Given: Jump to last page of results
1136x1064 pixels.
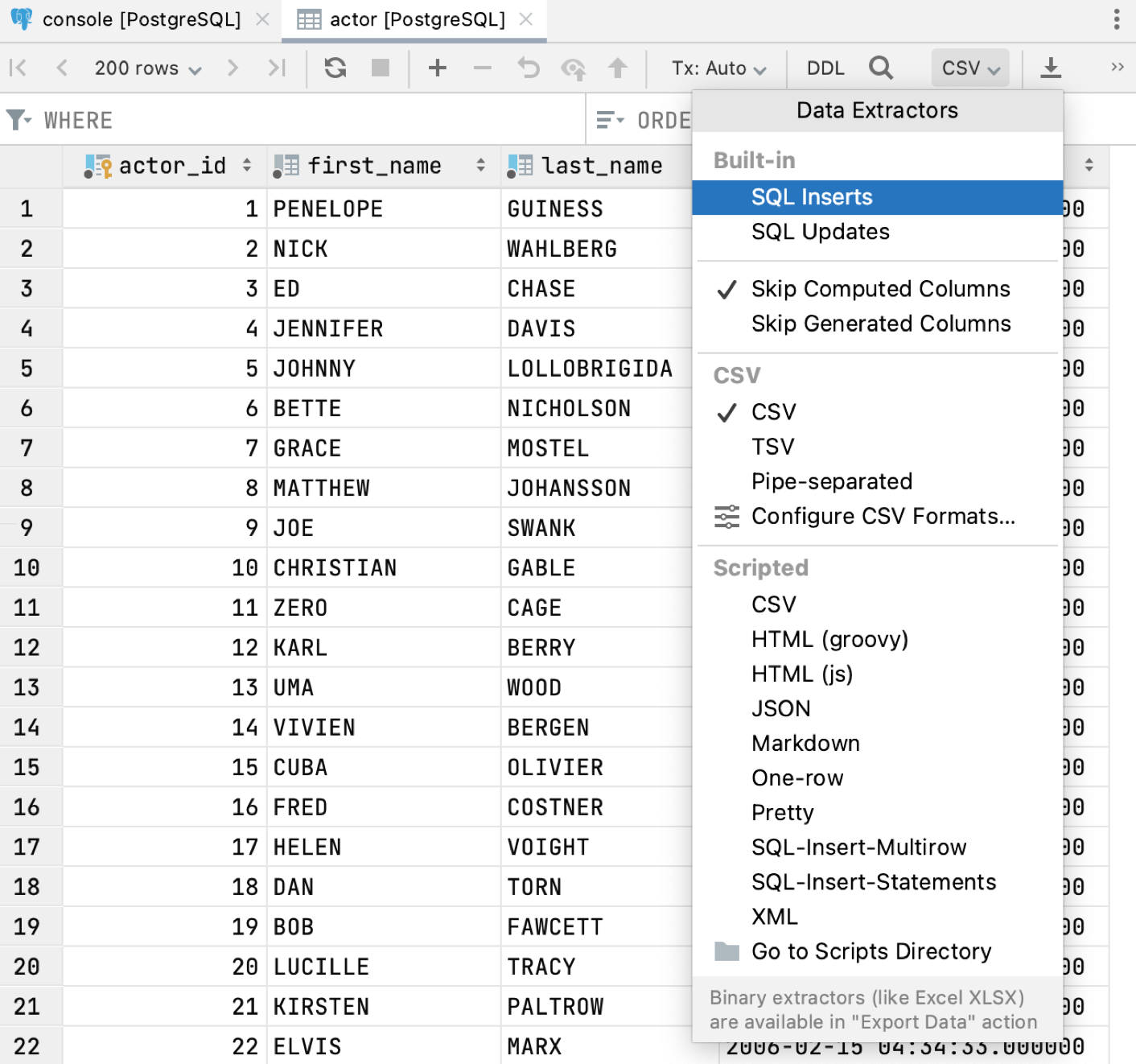Looking at the screenshot, I should [x=278, y=68].
